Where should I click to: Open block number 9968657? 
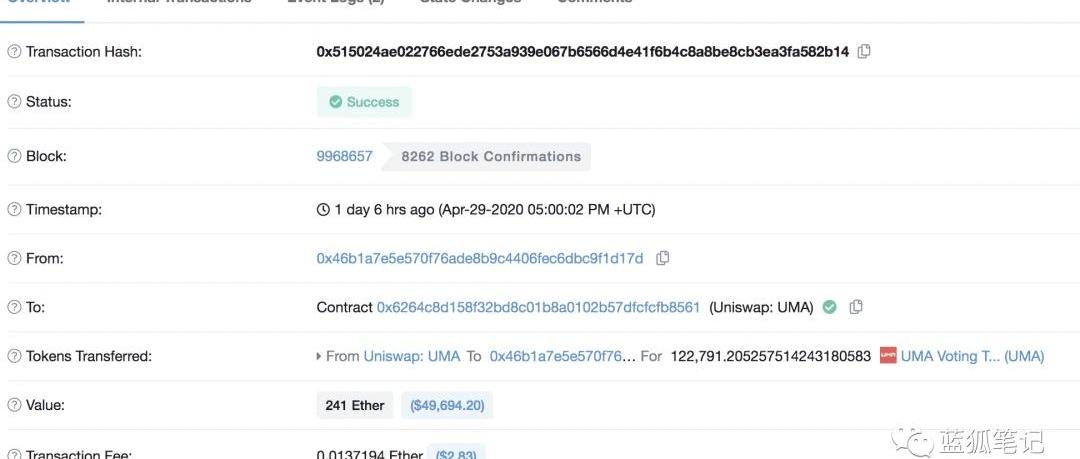[x=344, y=156]
